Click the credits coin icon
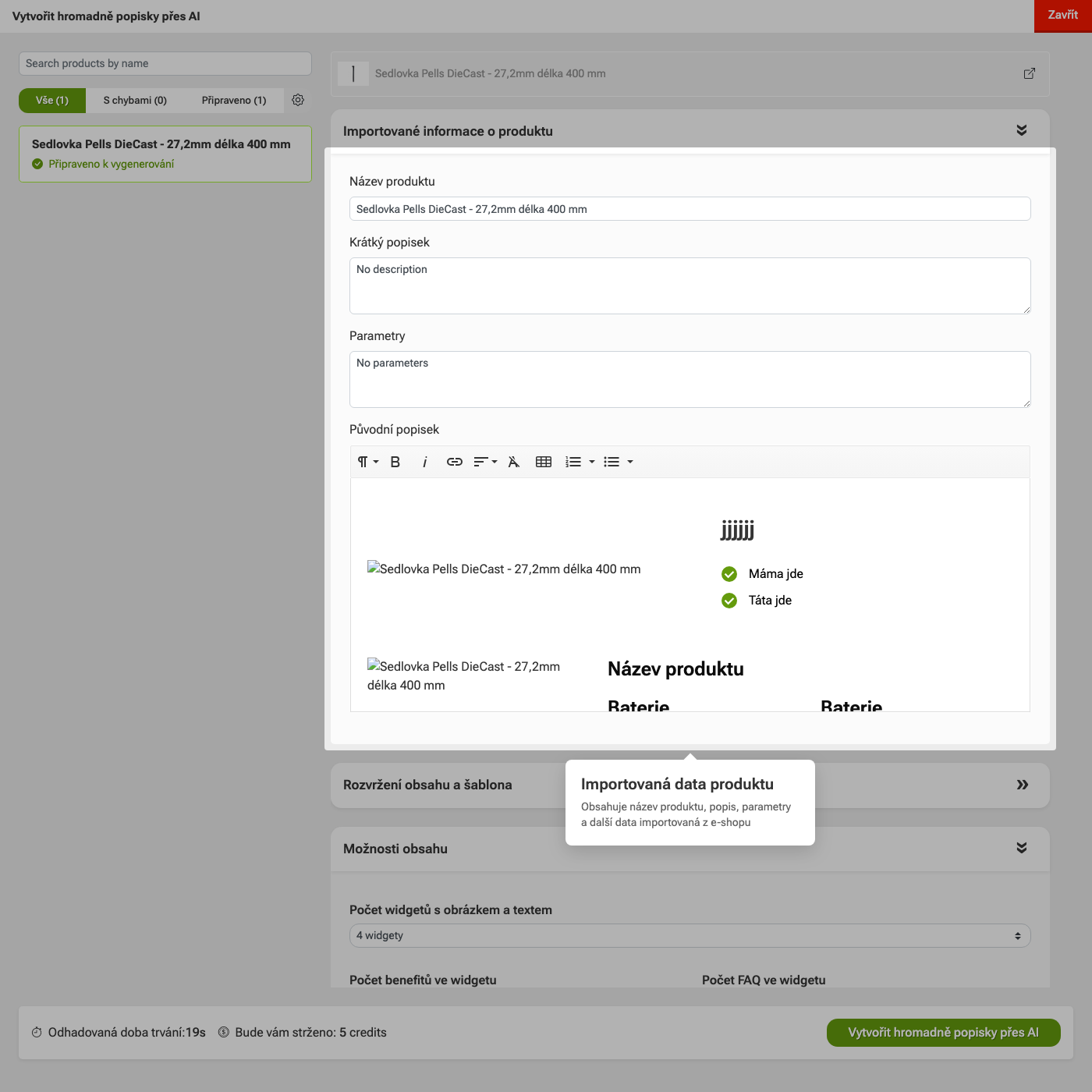1092x1092 pixels. tap(224, 1033)
